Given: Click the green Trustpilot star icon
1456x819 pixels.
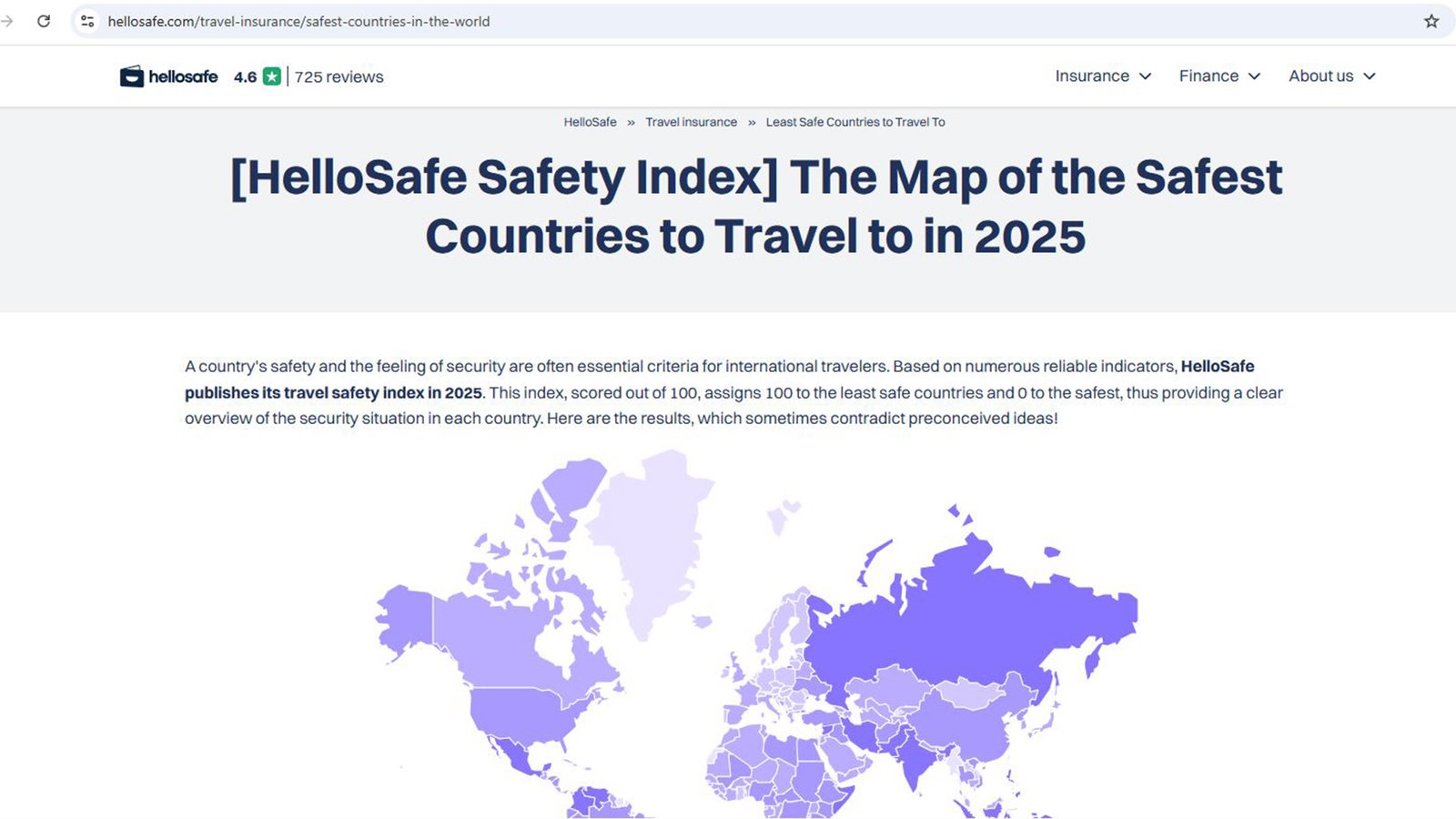Looking at the screenshot, I should pos(271,76).
